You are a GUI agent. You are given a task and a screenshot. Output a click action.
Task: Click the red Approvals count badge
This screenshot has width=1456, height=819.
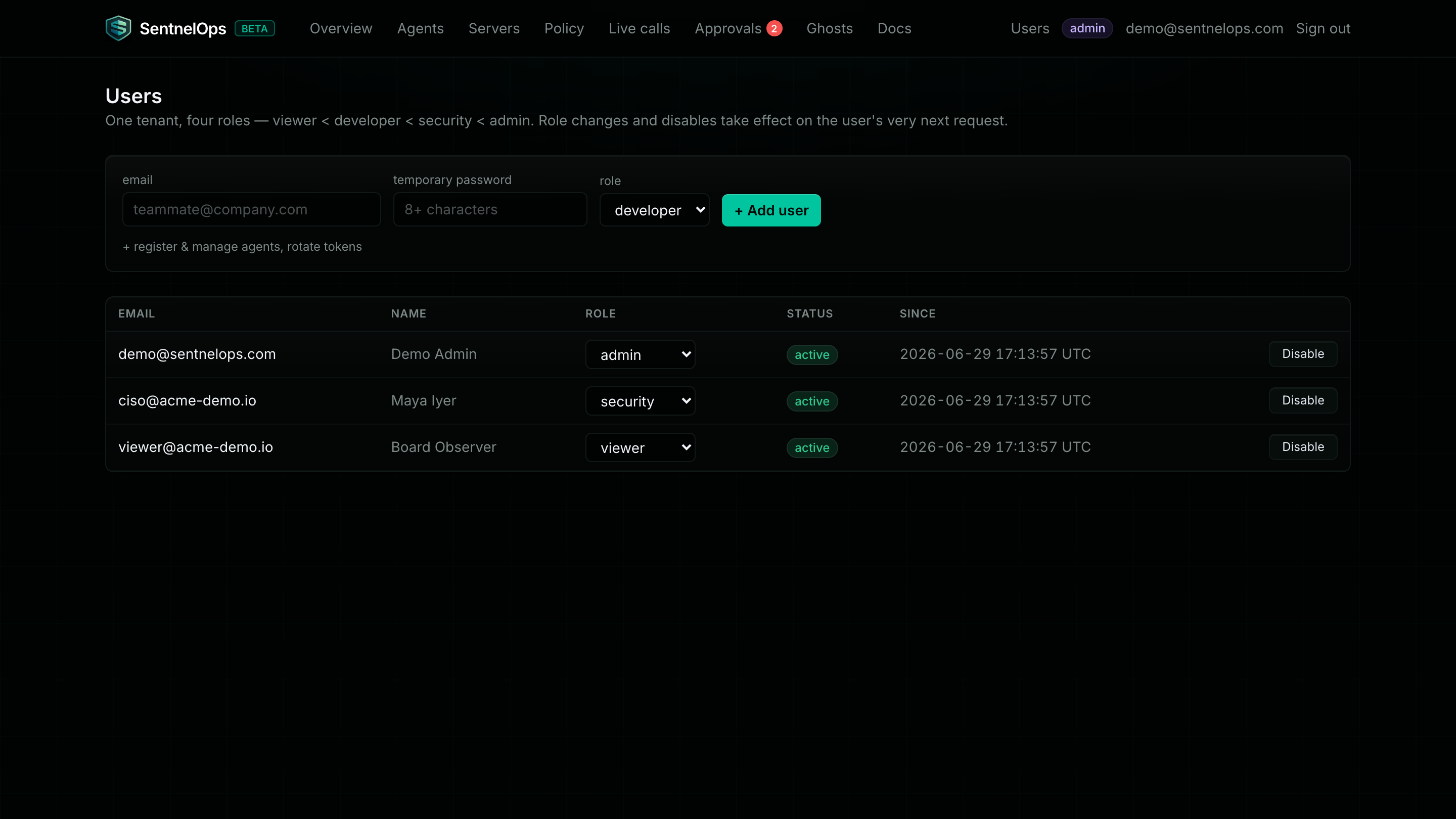(x=775, y=28)
